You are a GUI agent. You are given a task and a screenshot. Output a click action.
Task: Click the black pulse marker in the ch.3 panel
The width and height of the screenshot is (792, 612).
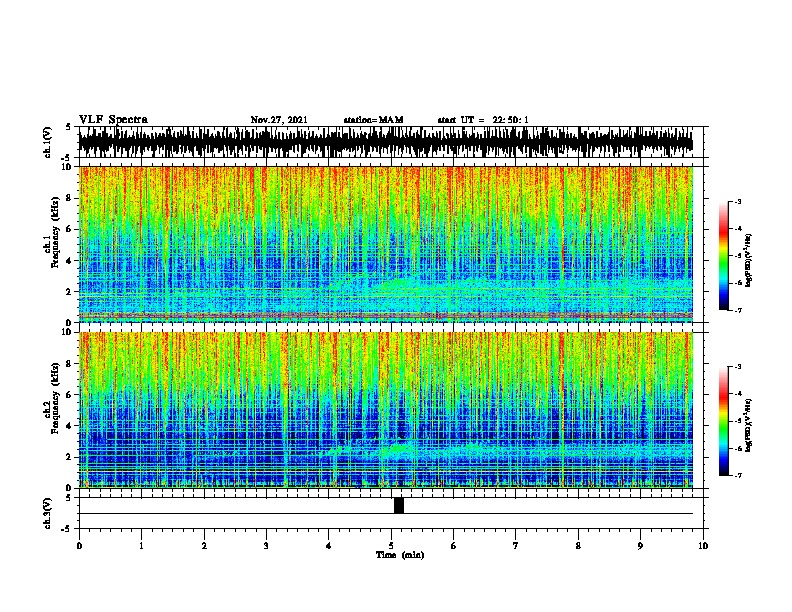399,505
